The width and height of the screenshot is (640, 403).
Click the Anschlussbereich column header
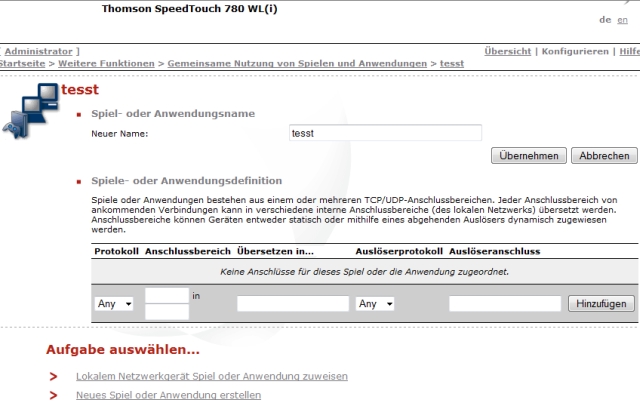click(188, 251)
